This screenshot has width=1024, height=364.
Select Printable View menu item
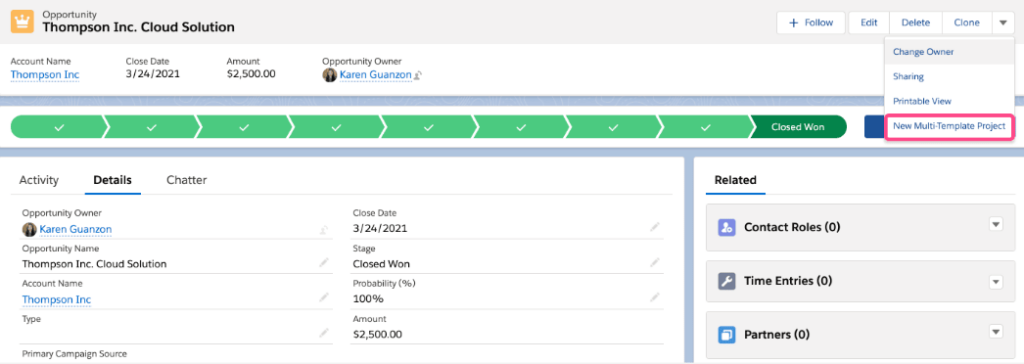pos(950,101)
